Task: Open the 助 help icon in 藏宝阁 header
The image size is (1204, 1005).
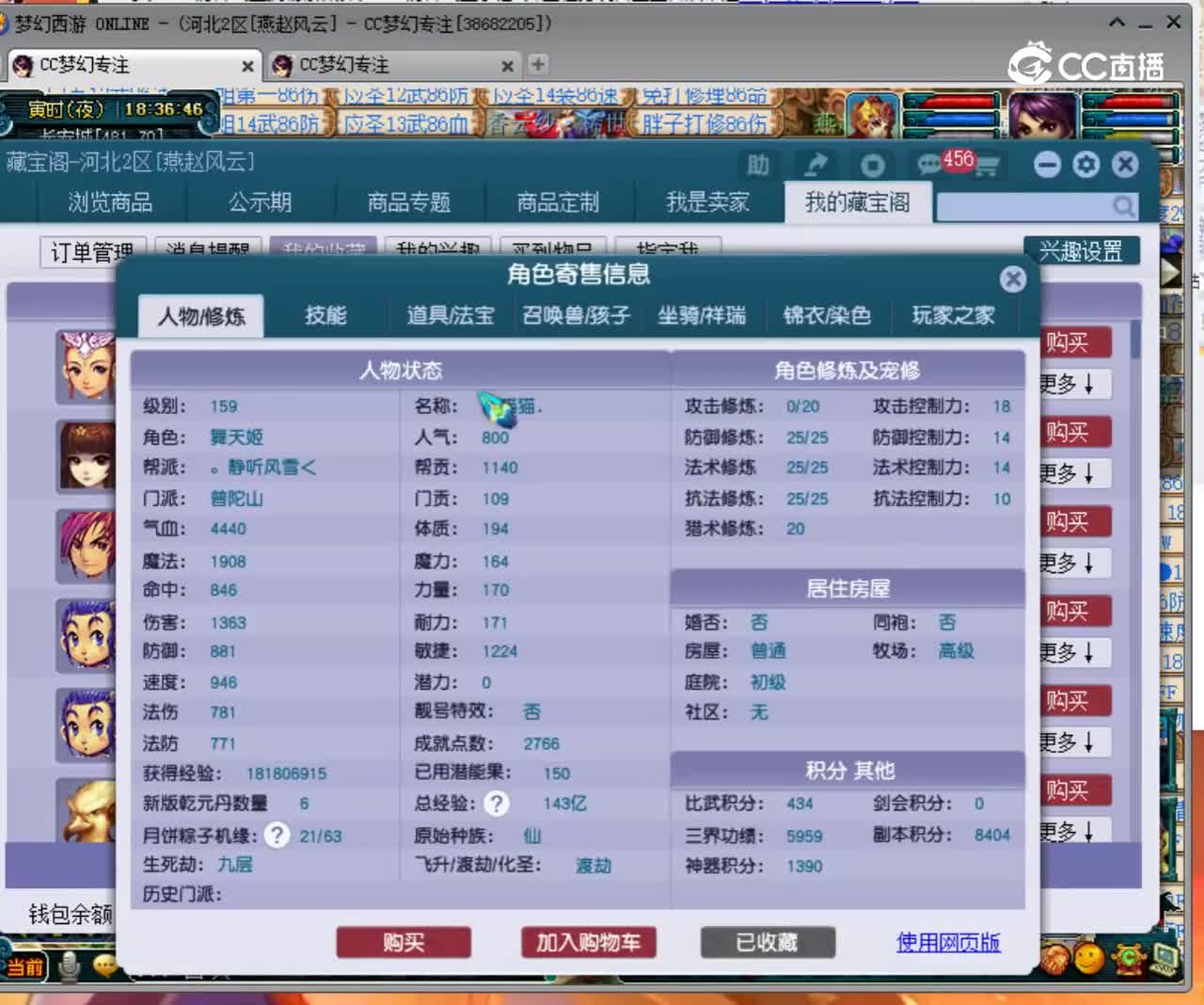Action: (758, 166)
